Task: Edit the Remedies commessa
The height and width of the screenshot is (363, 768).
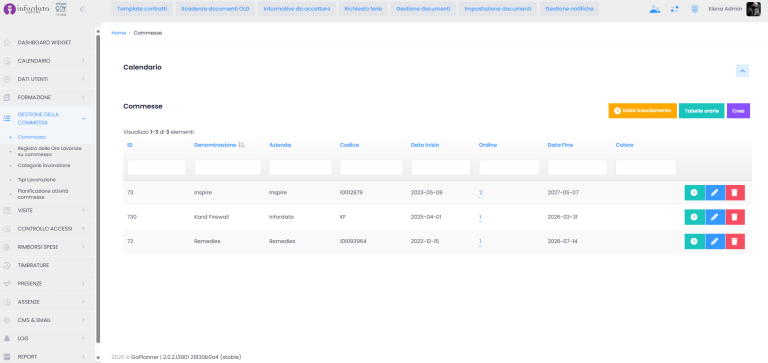Action: [715, 241]
